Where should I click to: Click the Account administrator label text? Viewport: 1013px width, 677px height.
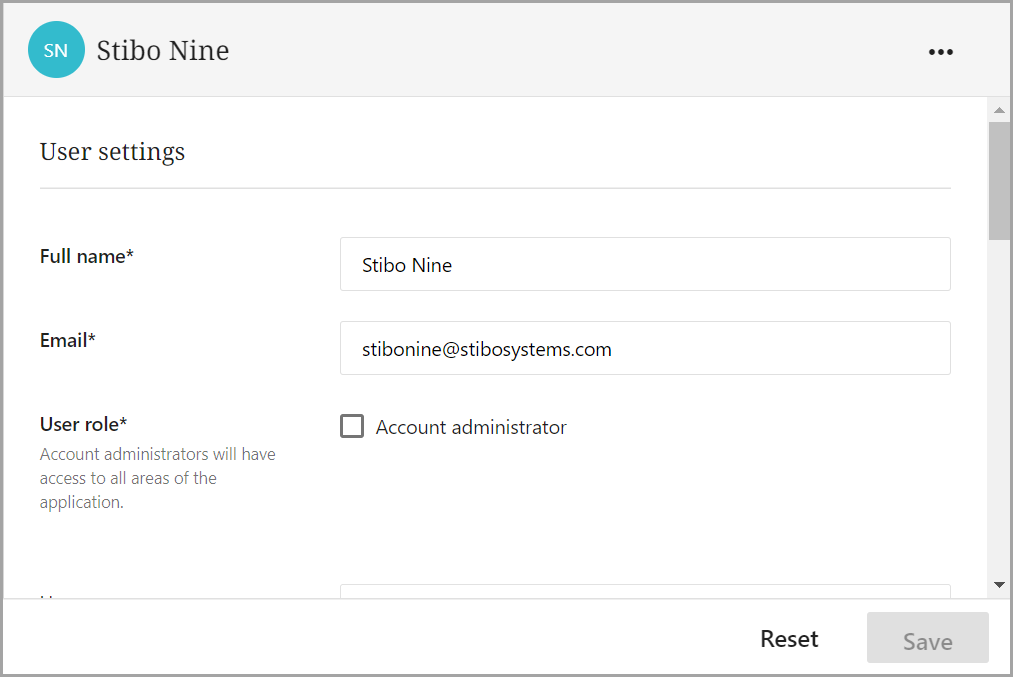point(471,427)
